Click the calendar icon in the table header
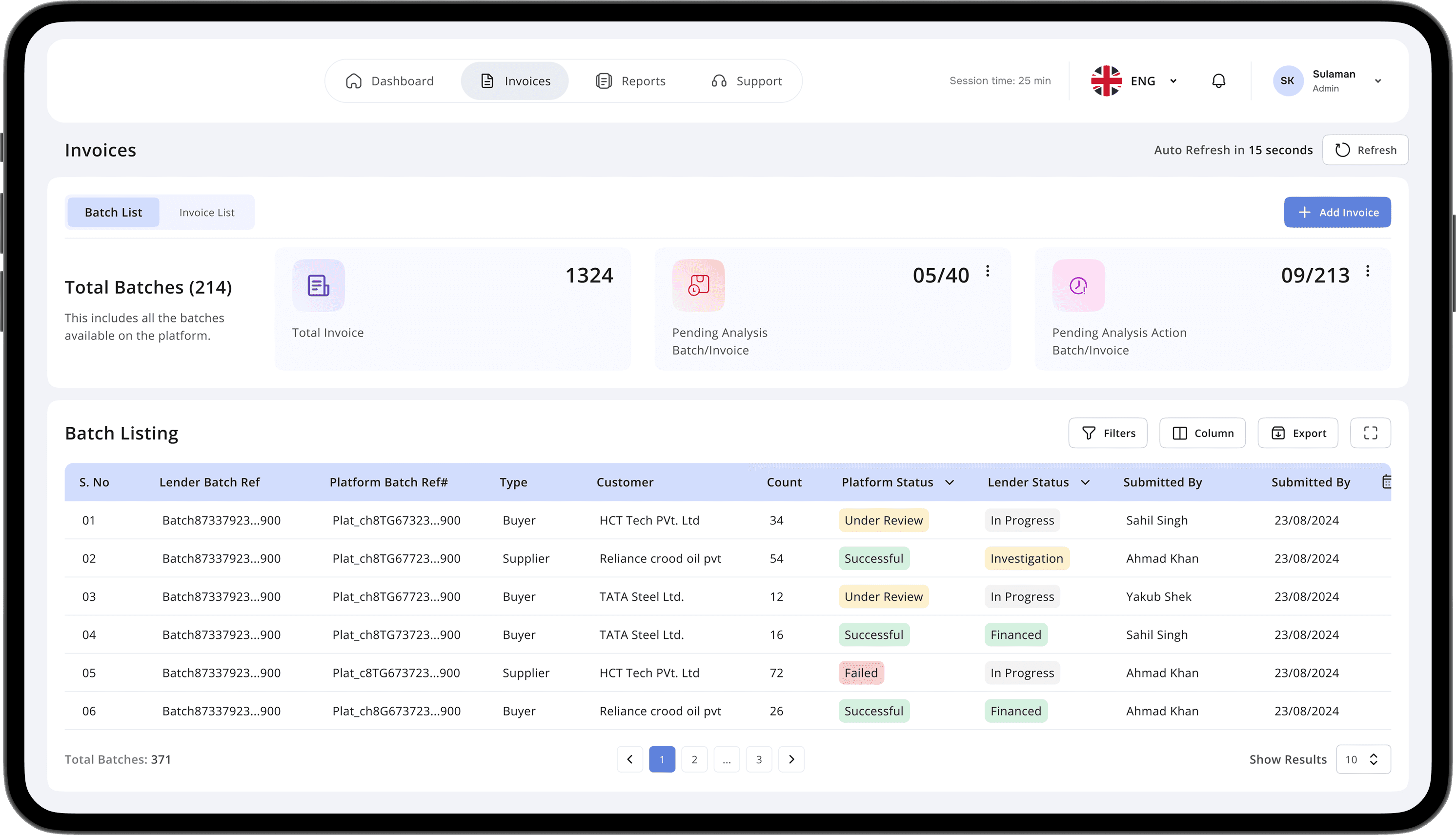 [x=1386, y=482]
